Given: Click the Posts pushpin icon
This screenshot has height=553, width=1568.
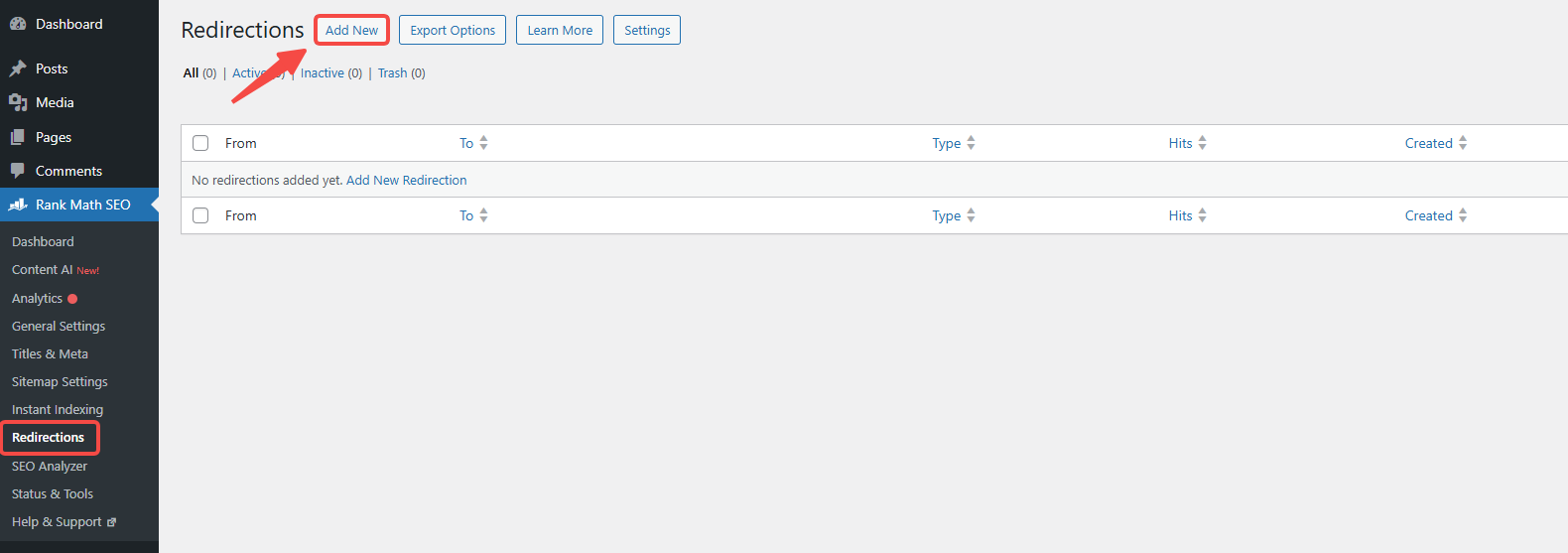Looking at the screenshot, I should 18,69.
